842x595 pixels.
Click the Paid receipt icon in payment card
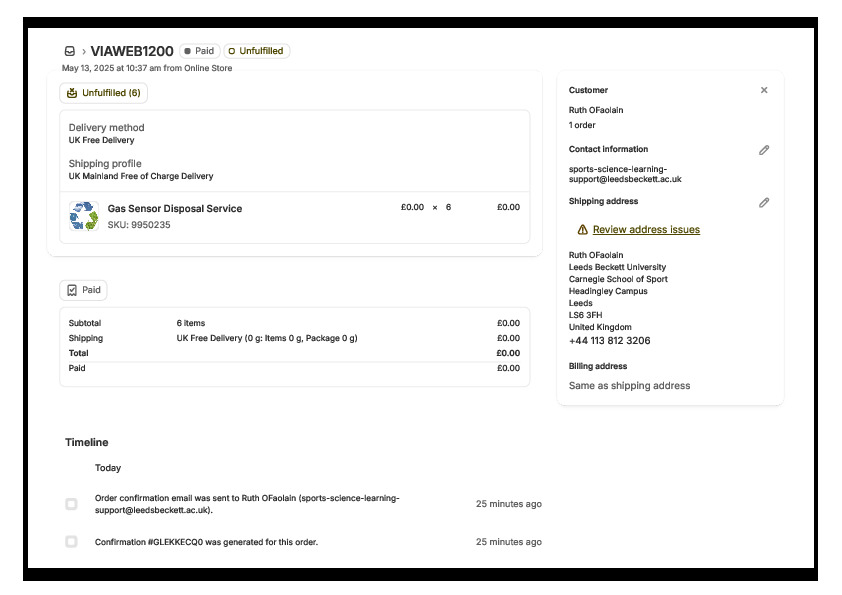click(72, 290)
